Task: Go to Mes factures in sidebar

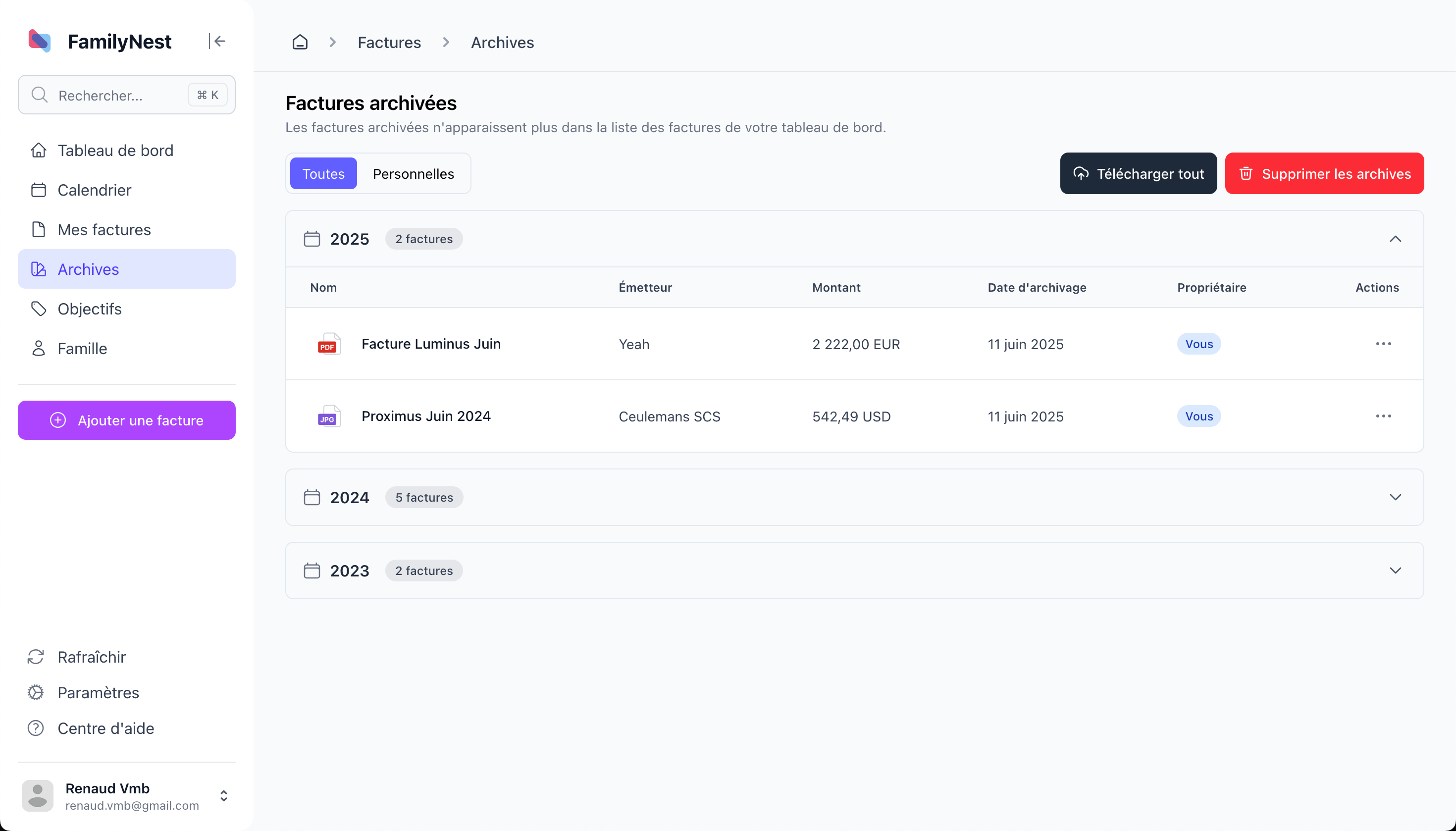Action: 104,229
